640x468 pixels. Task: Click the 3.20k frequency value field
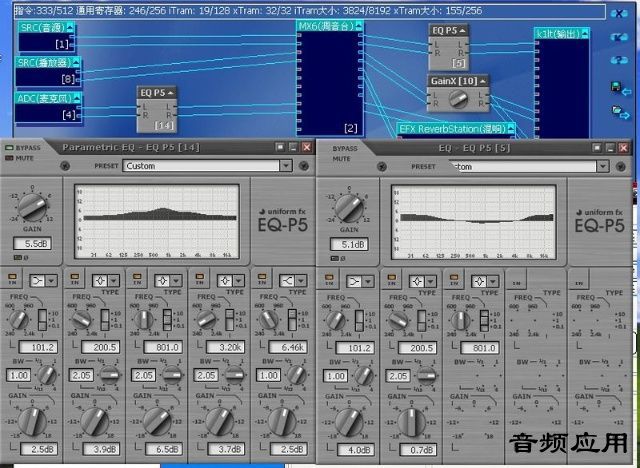(x=225, y=347)
